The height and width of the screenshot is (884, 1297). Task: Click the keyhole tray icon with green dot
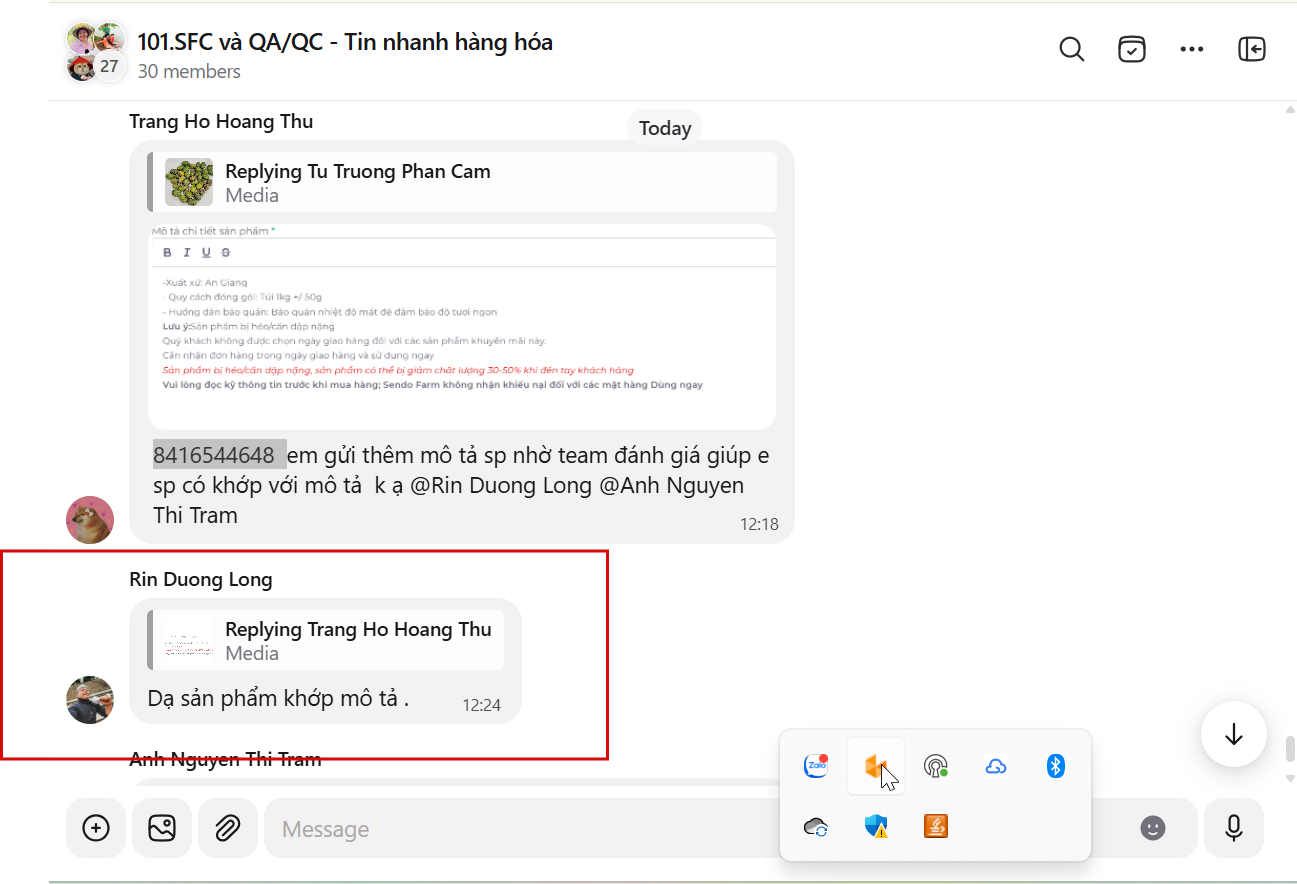click(x=936, y=766)
